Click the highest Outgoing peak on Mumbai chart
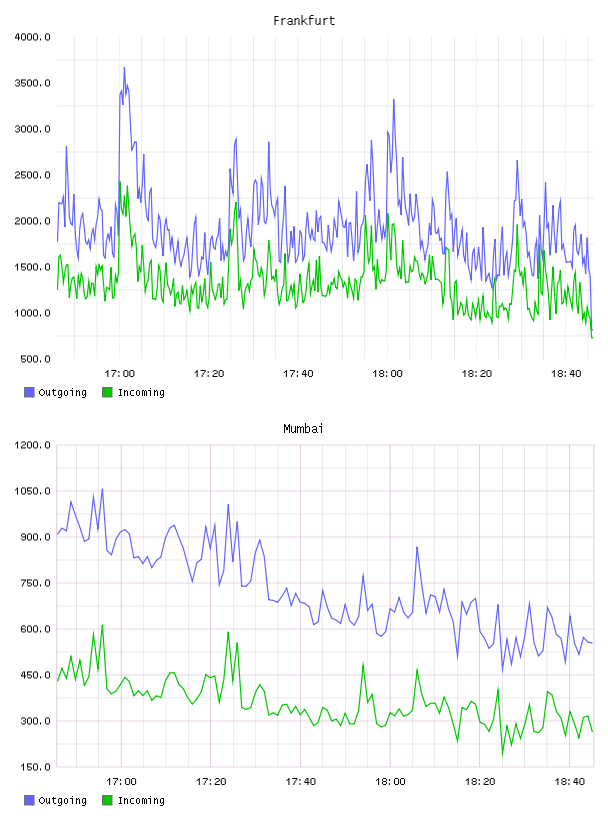 [102, 489]
